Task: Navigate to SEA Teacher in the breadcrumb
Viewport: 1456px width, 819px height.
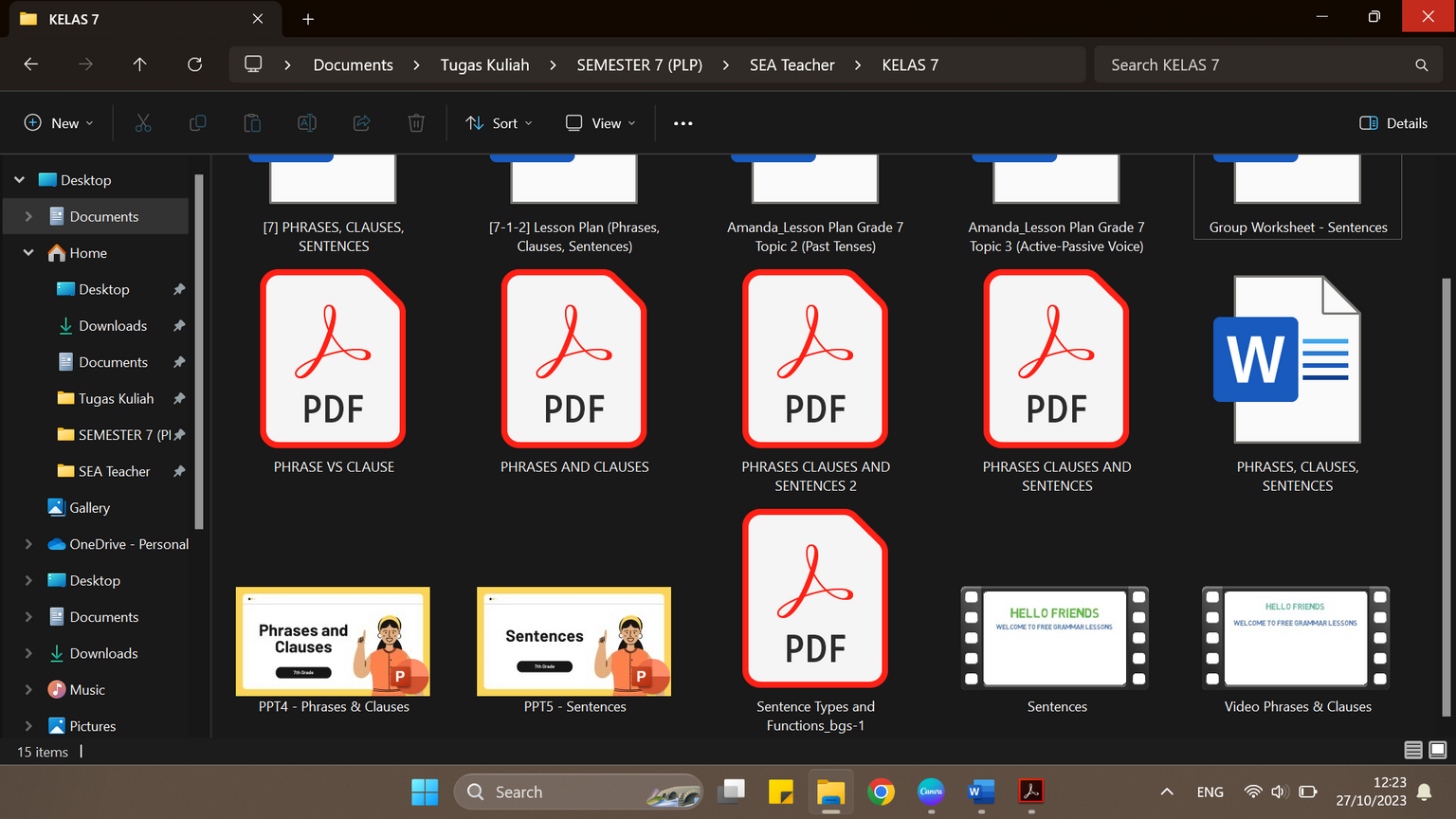Action: (792, 64)
